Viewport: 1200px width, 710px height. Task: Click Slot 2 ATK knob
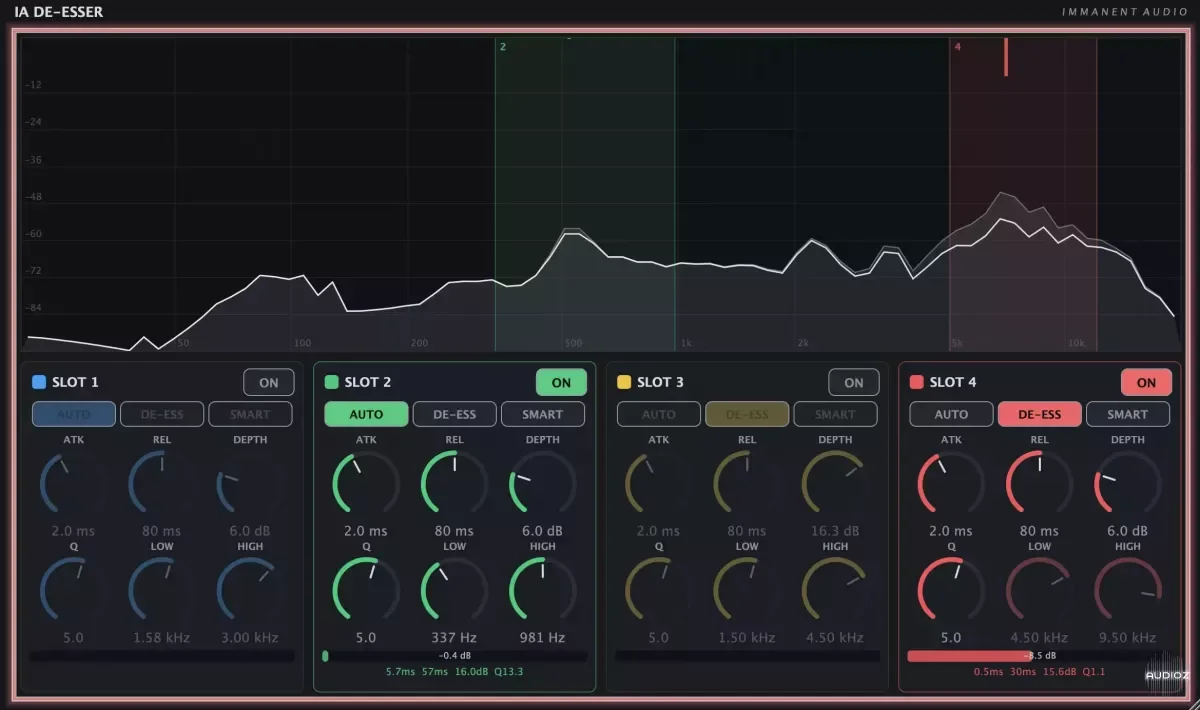point(366,484)
